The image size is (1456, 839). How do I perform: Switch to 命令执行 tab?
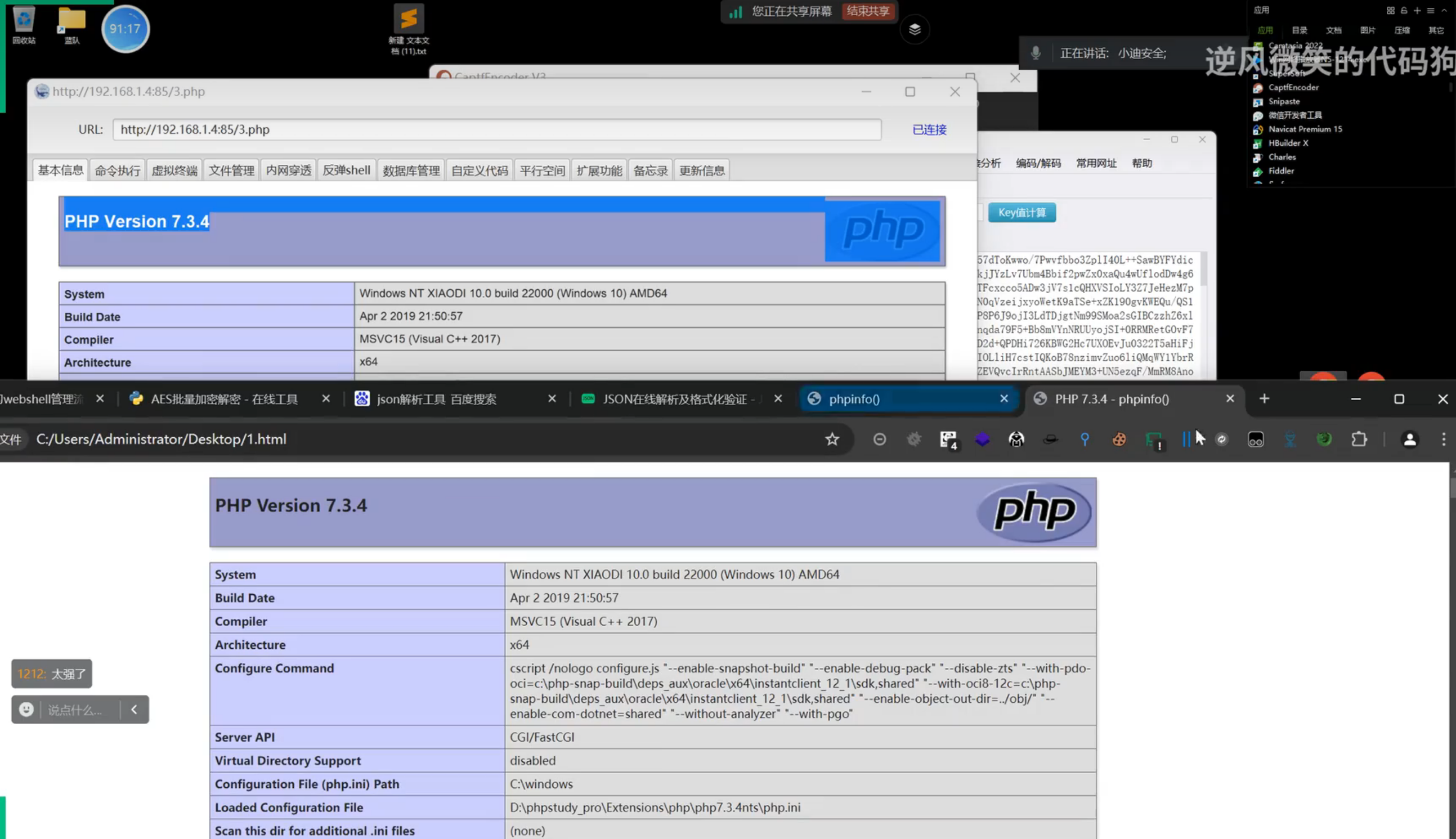[x=118, y=171]
